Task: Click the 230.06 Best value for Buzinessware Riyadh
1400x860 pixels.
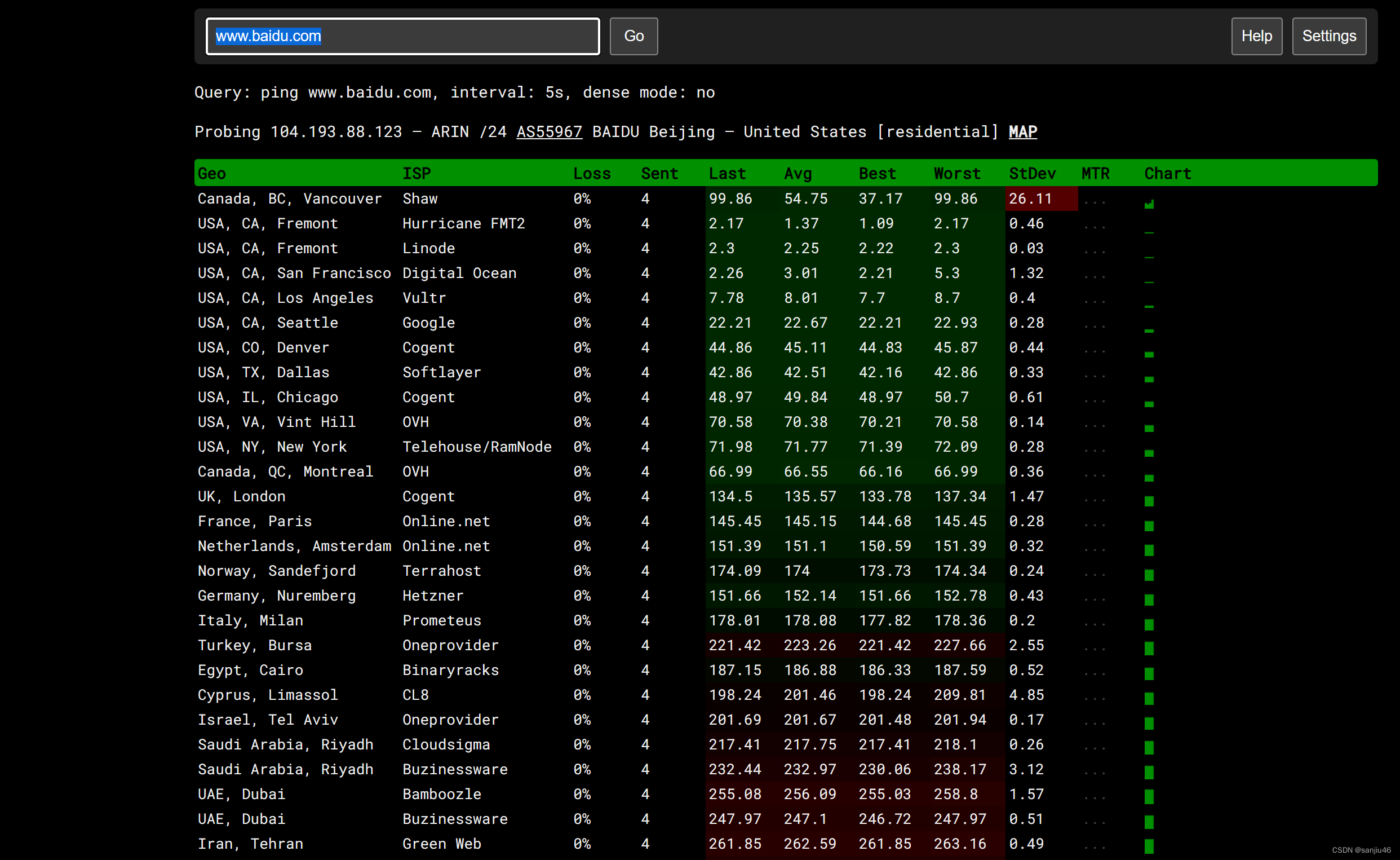Action: pos(884,769)
